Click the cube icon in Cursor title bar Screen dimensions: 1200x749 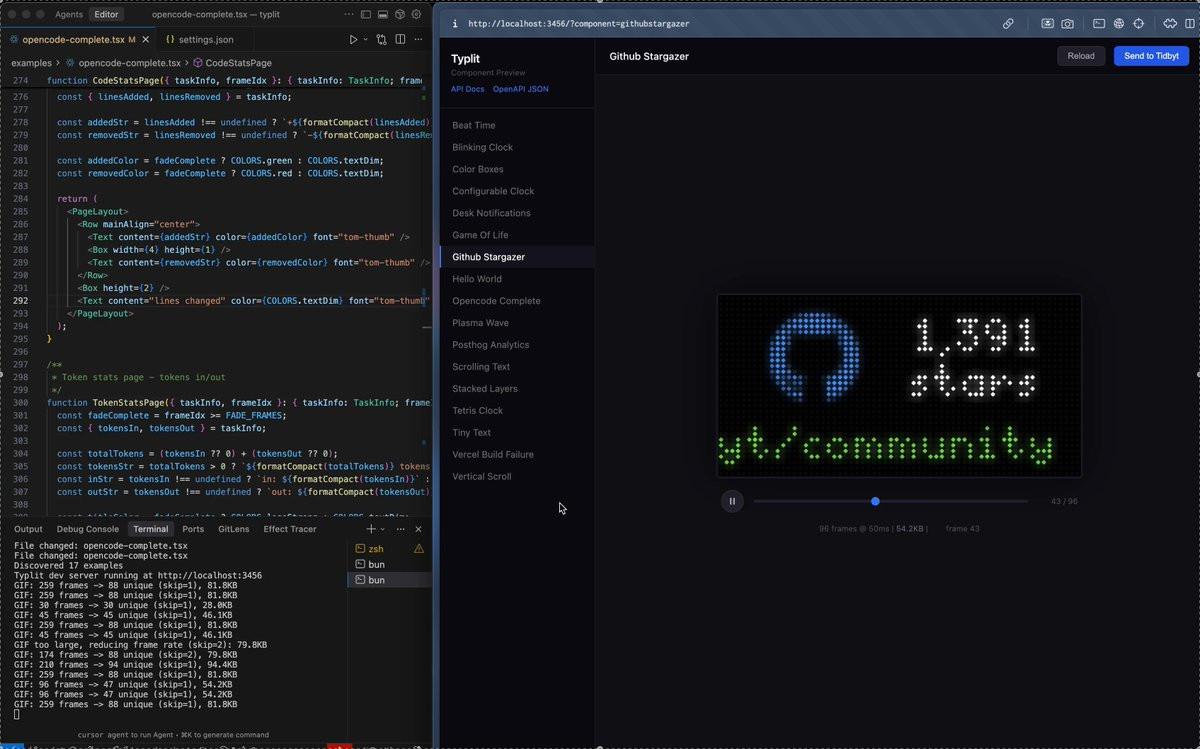pos(399,15)
